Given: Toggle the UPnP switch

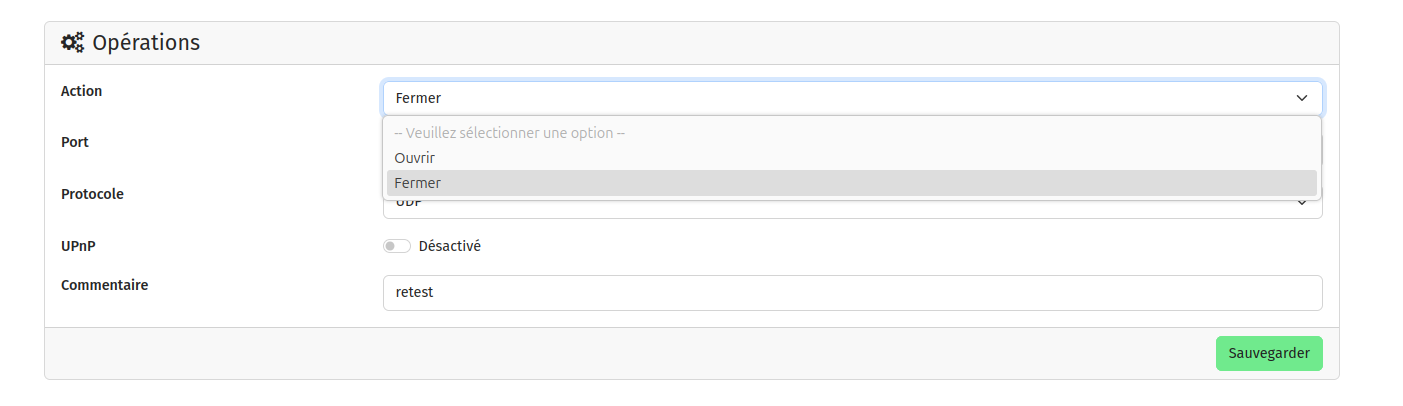Looking at the screenshot, I should 397,246.
